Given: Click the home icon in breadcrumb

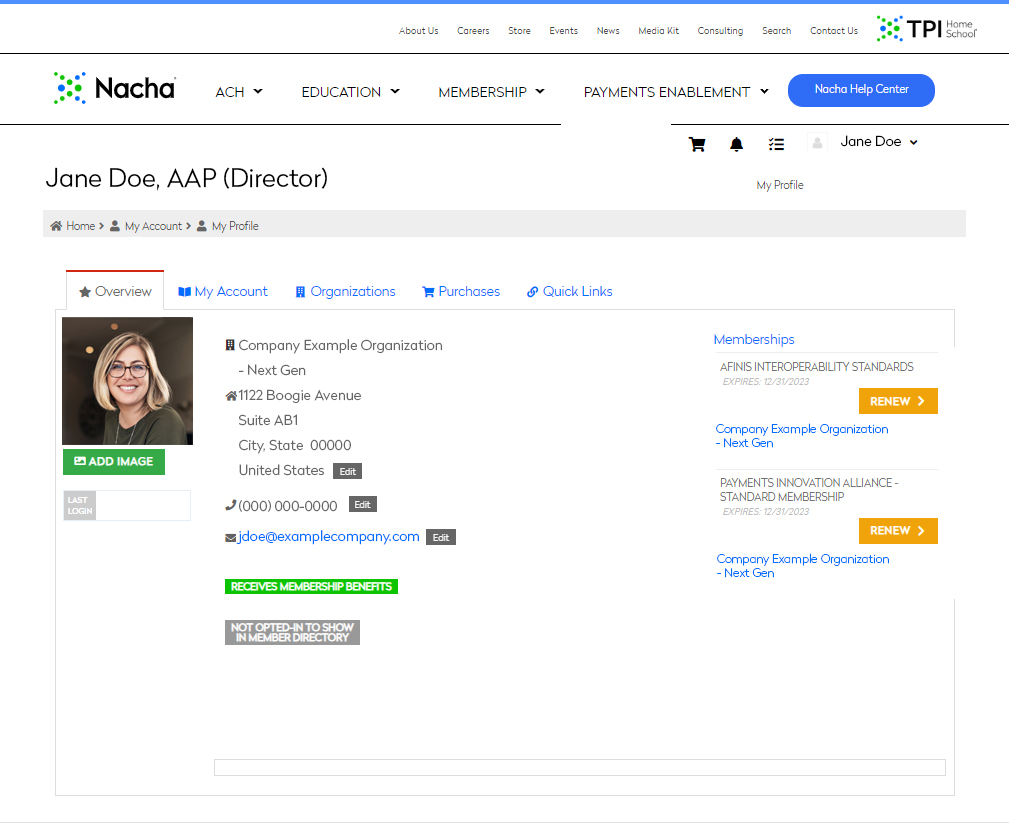Looking at the screenshot, I should pyautogui.click(x=56, y=226).
